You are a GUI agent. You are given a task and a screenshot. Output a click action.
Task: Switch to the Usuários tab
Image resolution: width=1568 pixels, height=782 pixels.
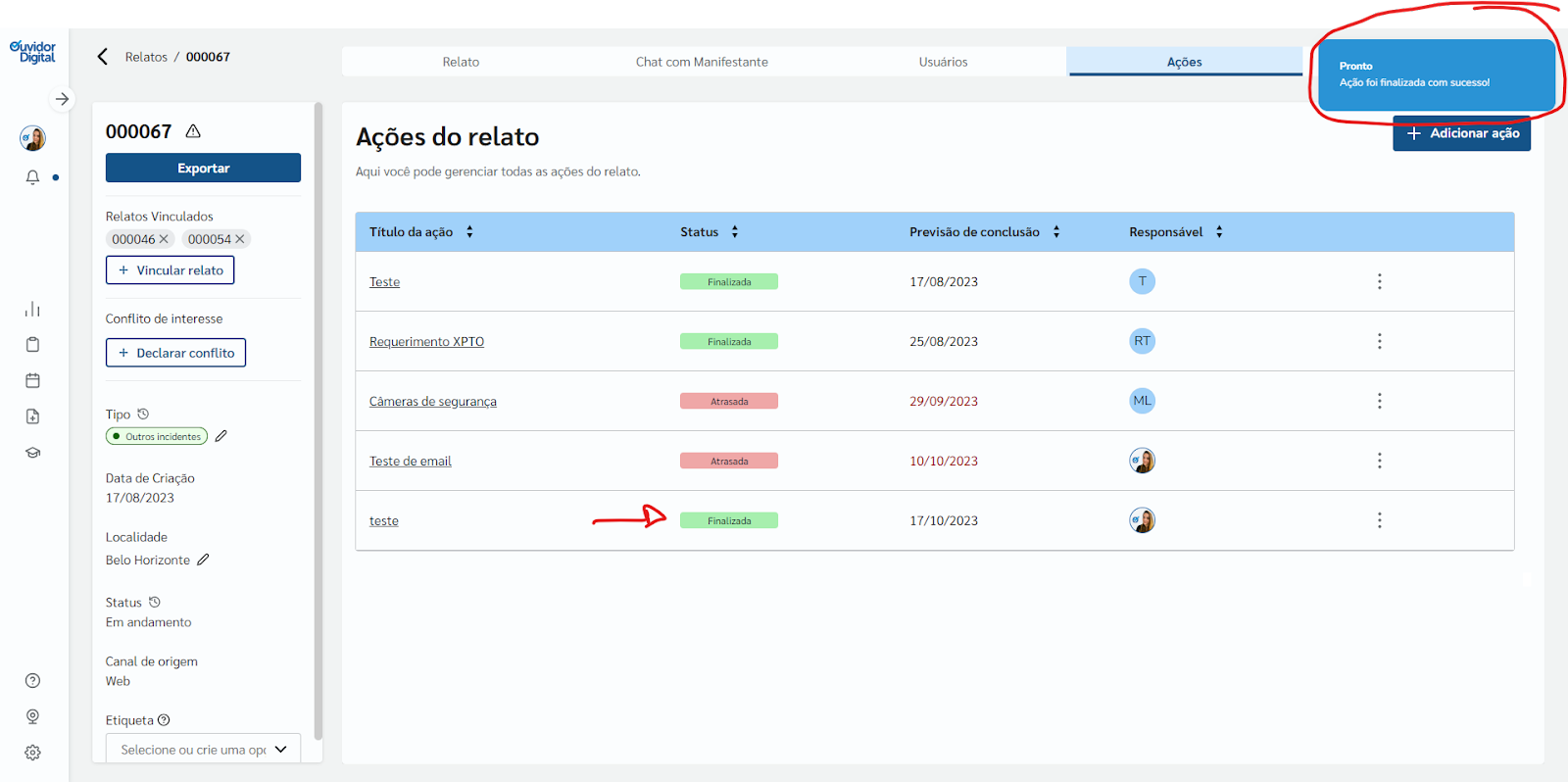pos(943,62)
